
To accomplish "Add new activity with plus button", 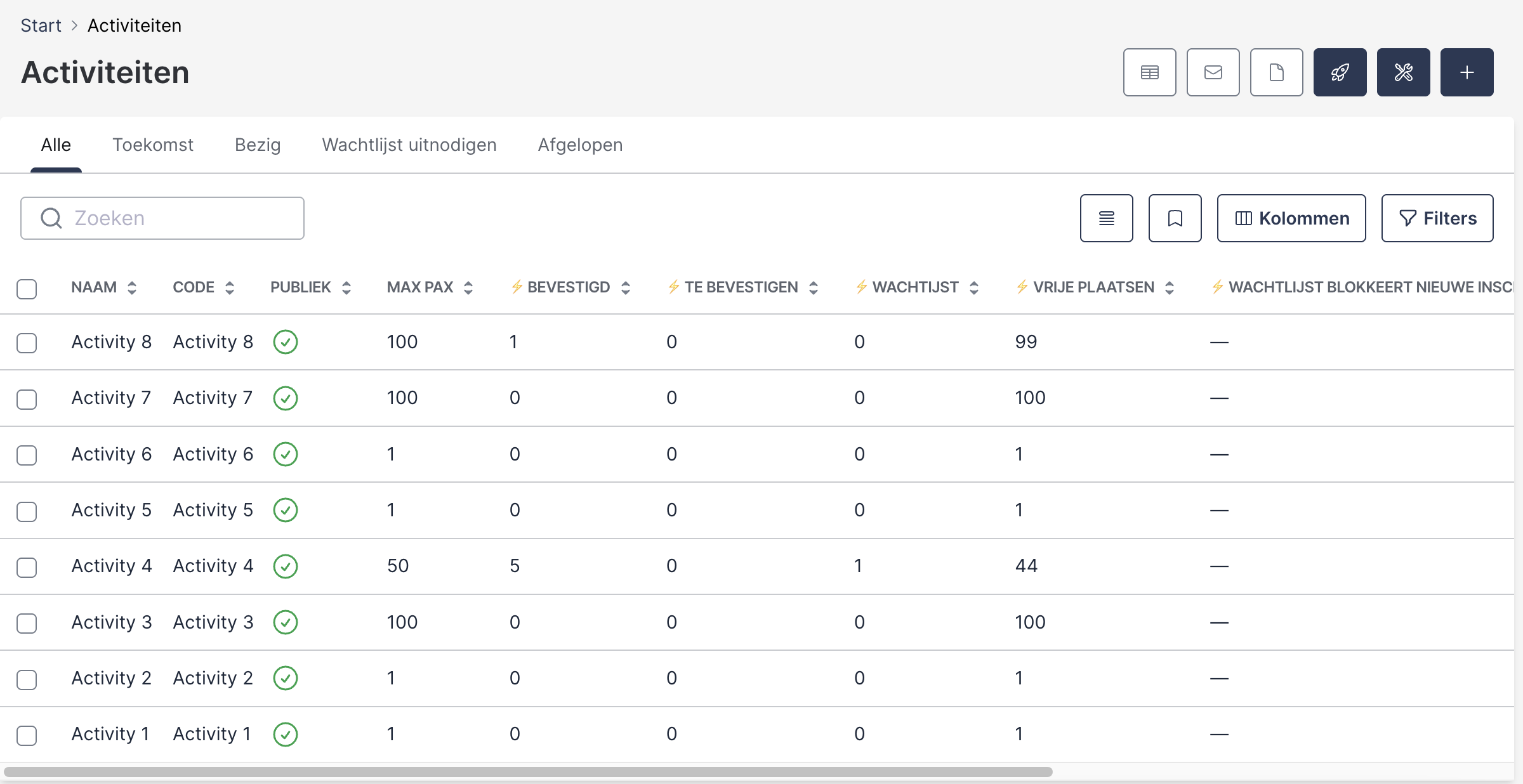I will [x=1467, y=72].
